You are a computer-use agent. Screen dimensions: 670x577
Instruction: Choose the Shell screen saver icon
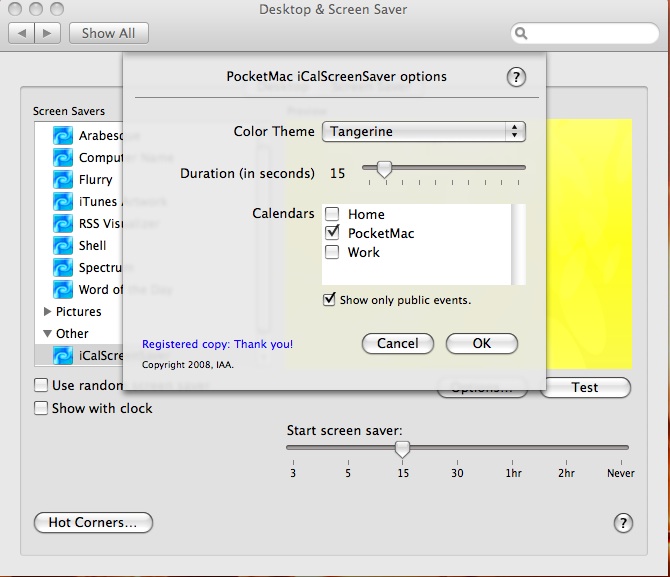(x=63, y=245)
